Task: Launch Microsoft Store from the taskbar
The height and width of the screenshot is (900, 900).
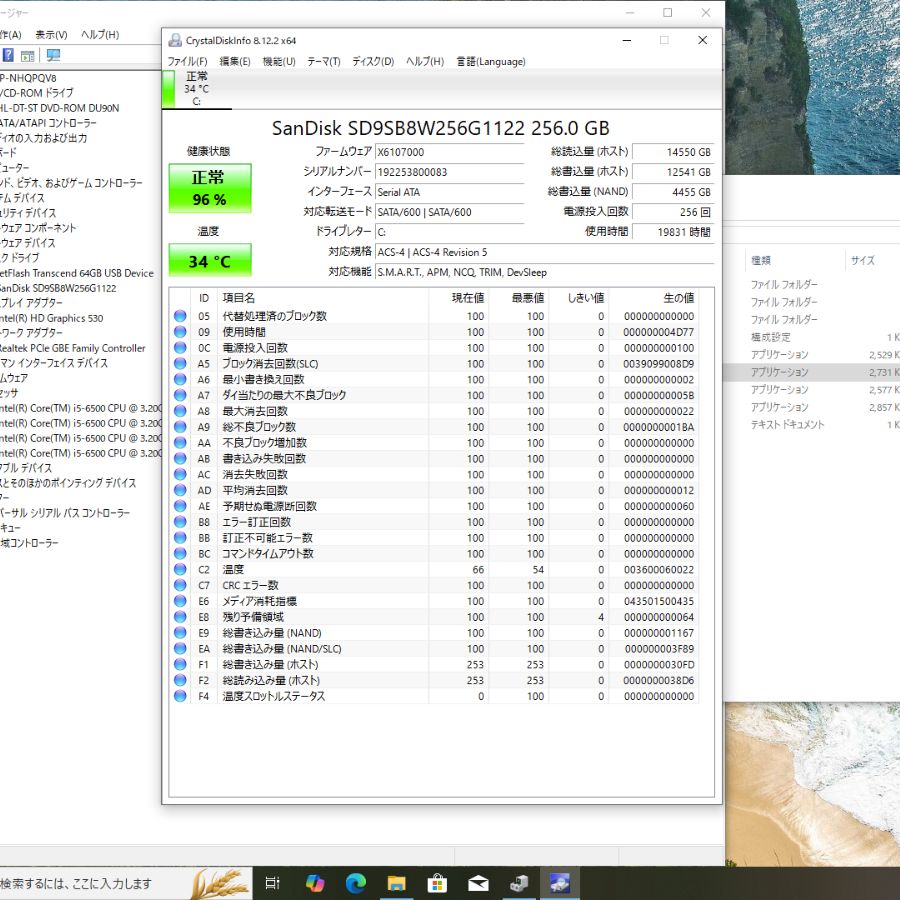Action: point(437,882)
